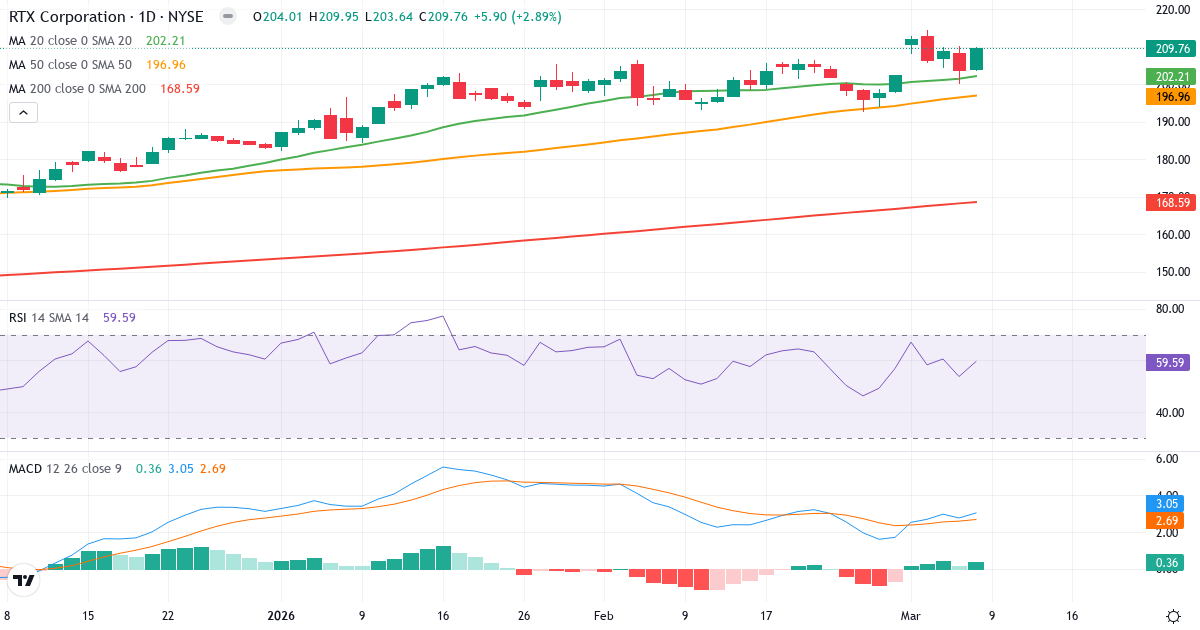Toggle symbol visibility with the eye icon beside the title
1200x630 pixels.
click(x=227, y=16)
